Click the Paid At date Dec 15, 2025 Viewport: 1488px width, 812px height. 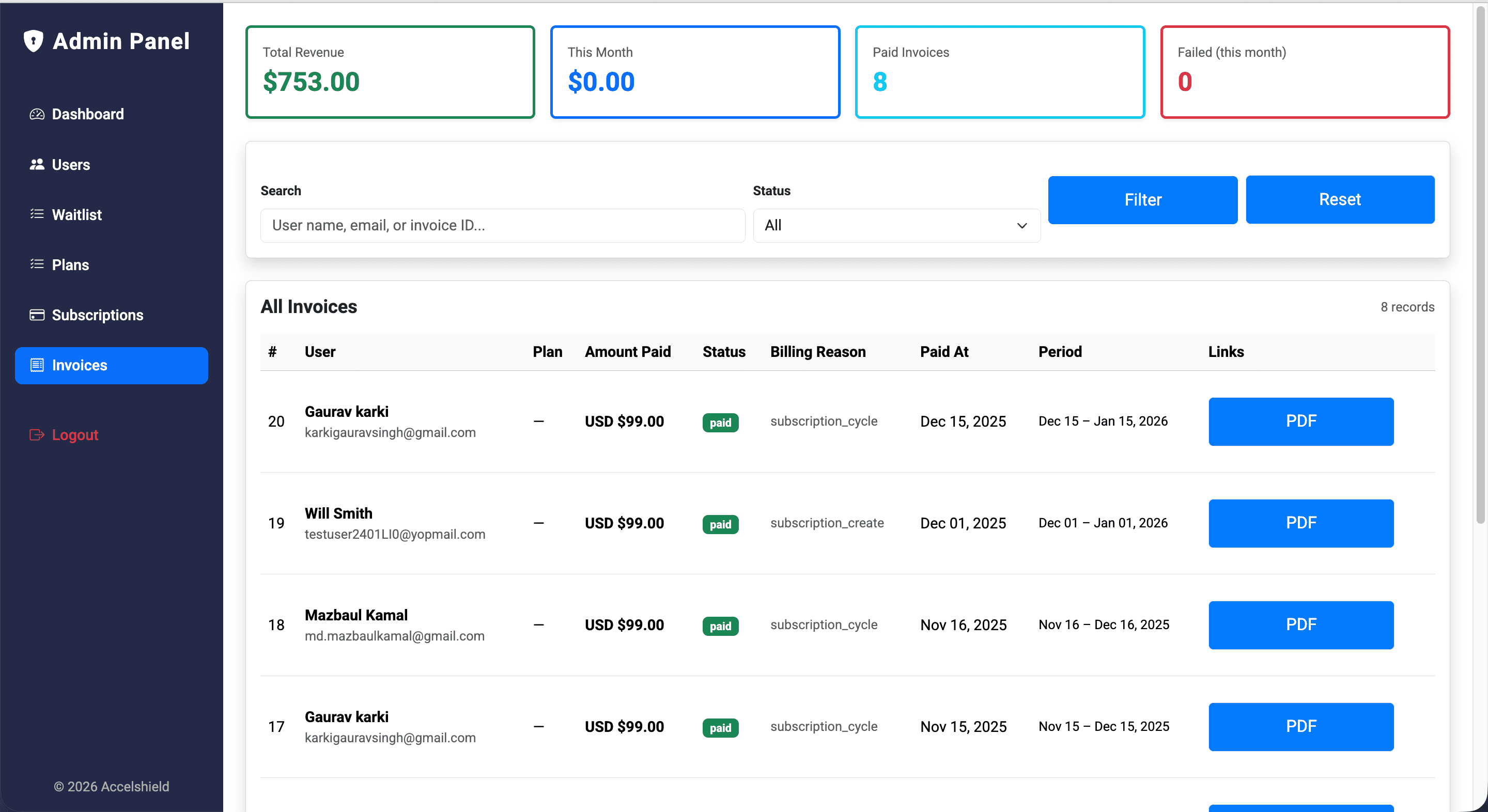(x=963, y=421)
